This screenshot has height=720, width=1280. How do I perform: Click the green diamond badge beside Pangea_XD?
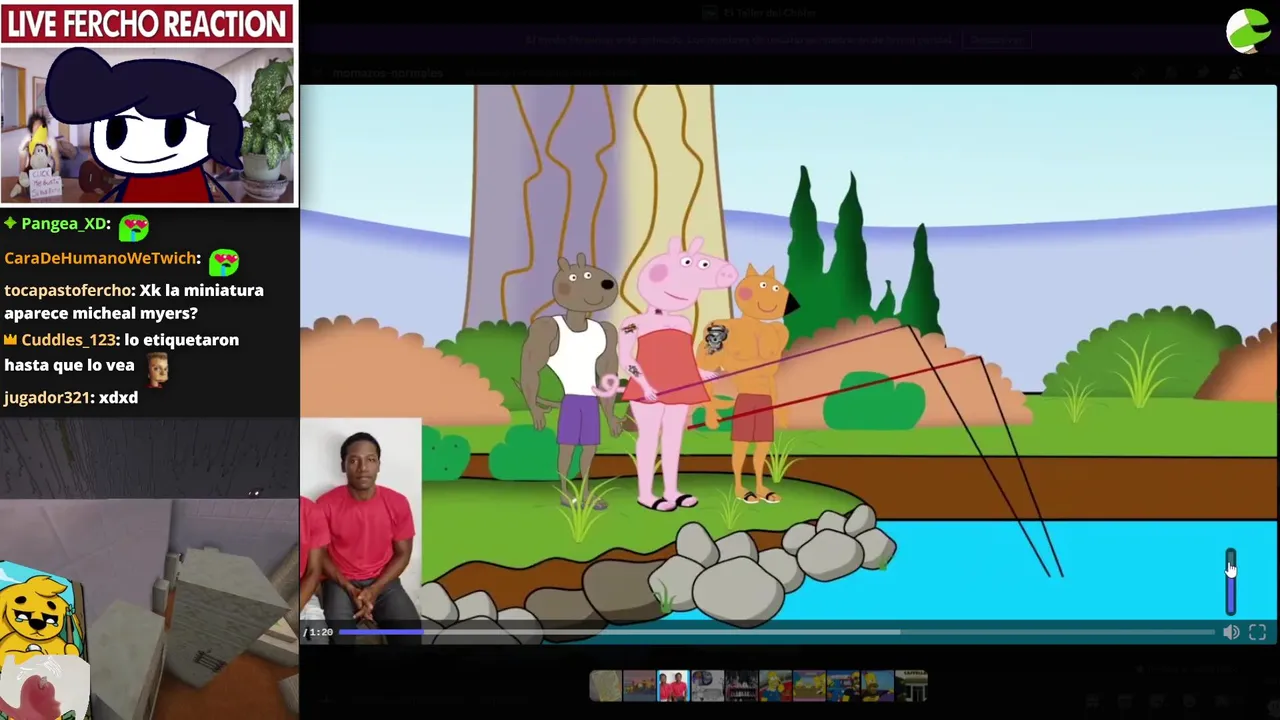pyautogui.click(x=10, y=223)
